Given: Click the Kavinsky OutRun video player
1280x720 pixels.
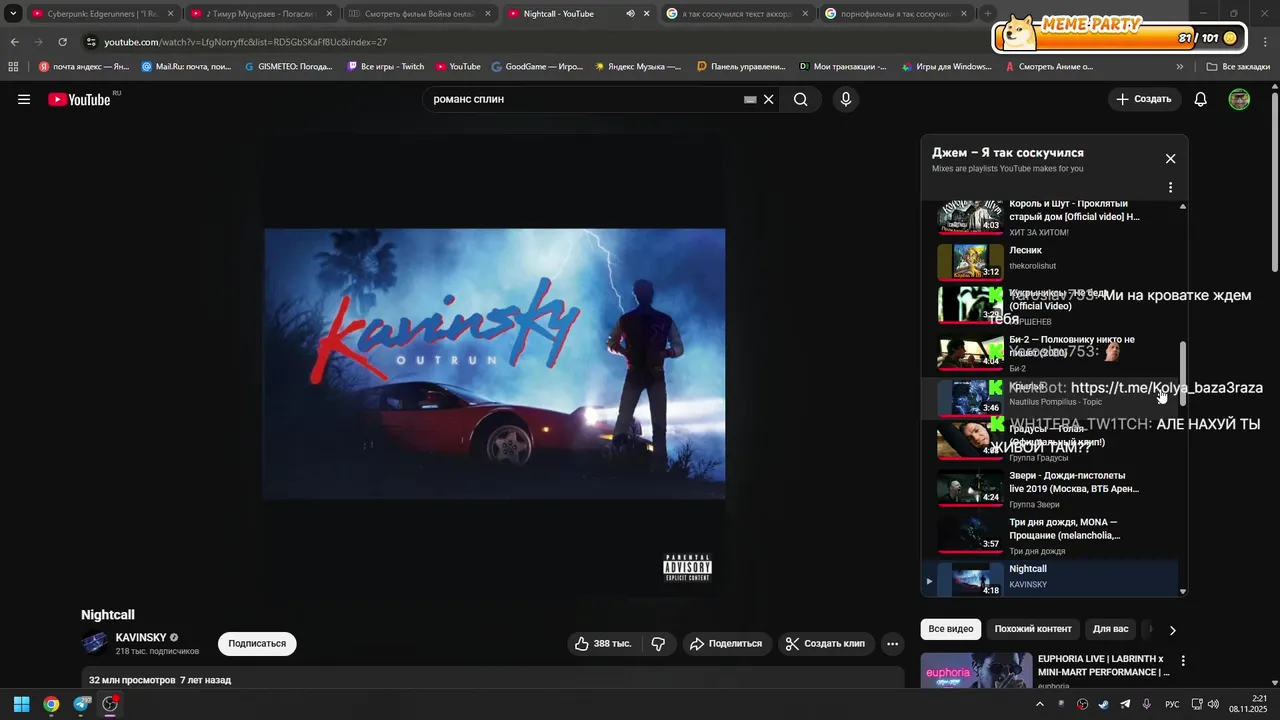Looking at the screenshot, I should point(494,364).
